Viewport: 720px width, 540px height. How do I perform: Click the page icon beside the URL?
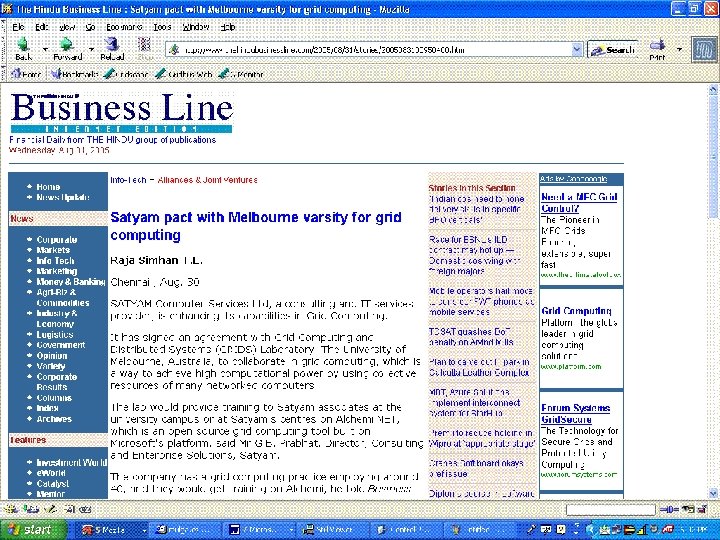click(174, 50)
